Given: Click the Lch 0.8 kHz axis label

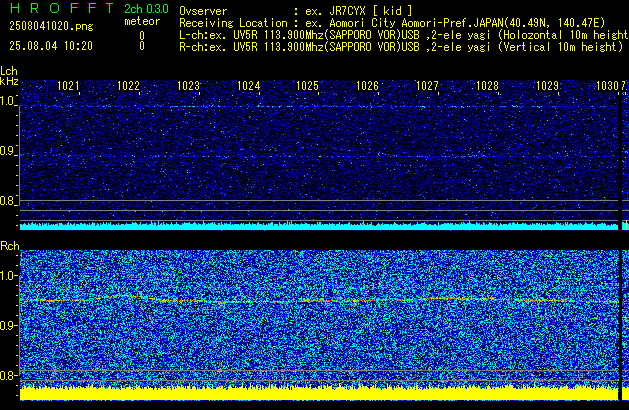Looking at the screenshot, I should tap(8, 201).
